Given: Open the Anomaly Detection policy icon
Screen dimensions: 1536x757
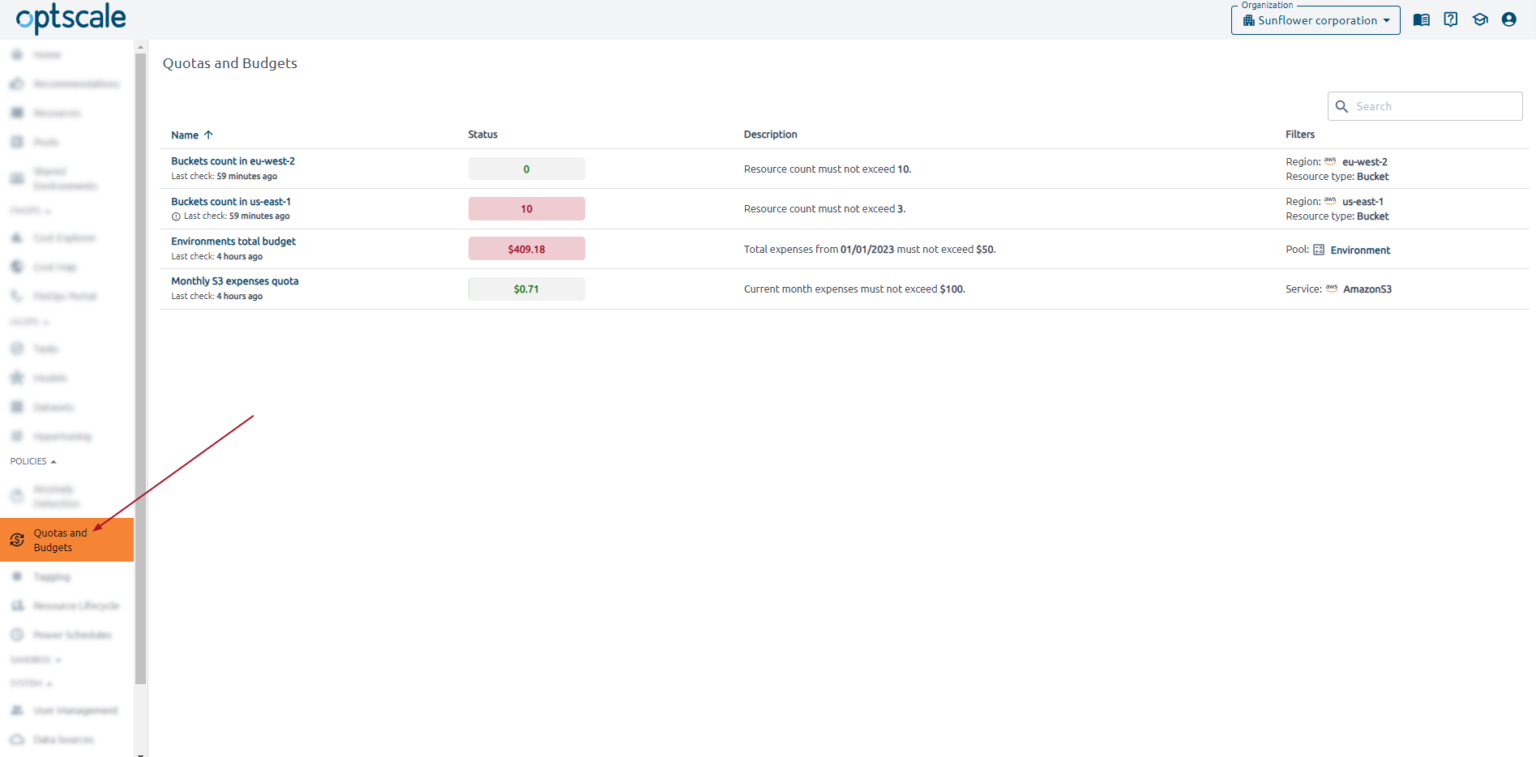Looking at the screenshot, I should [17, 496].
